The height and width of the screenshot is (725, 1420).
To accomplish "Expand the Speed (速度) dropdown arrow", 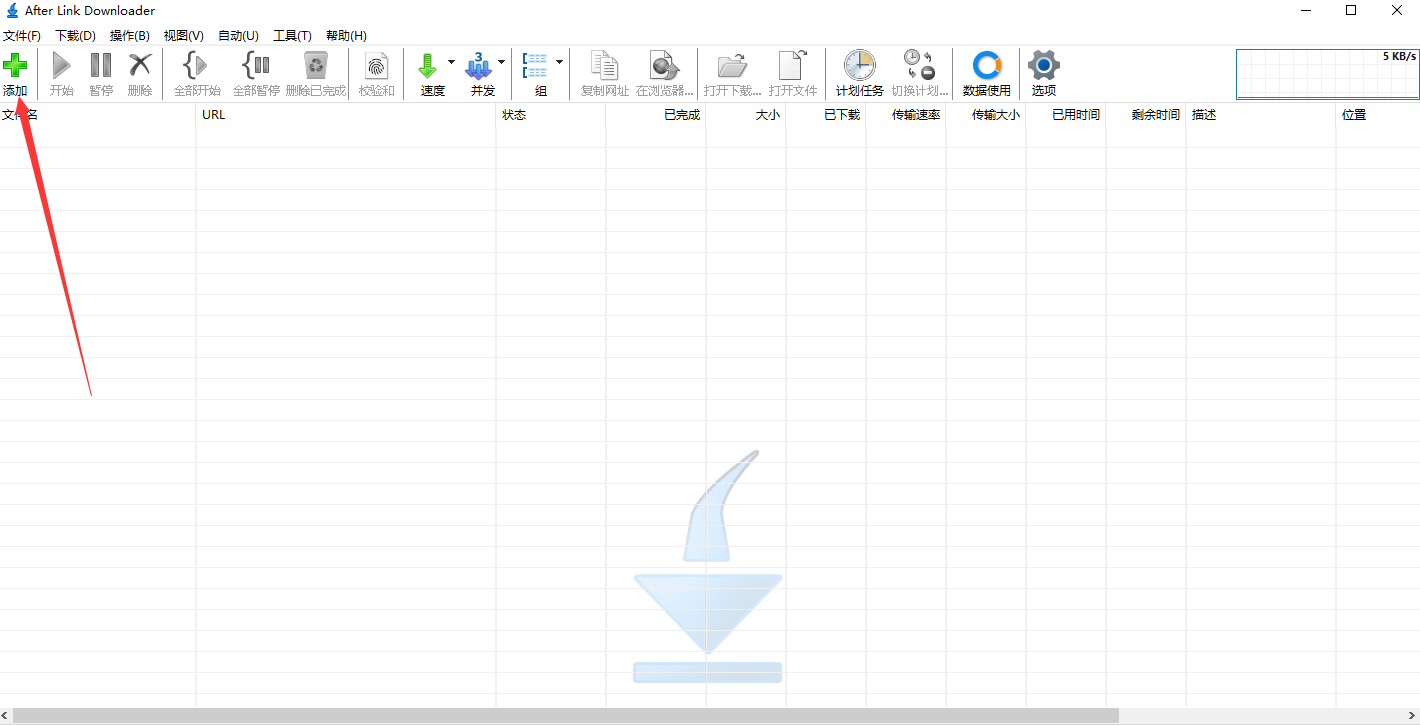I will click(451, 62).
